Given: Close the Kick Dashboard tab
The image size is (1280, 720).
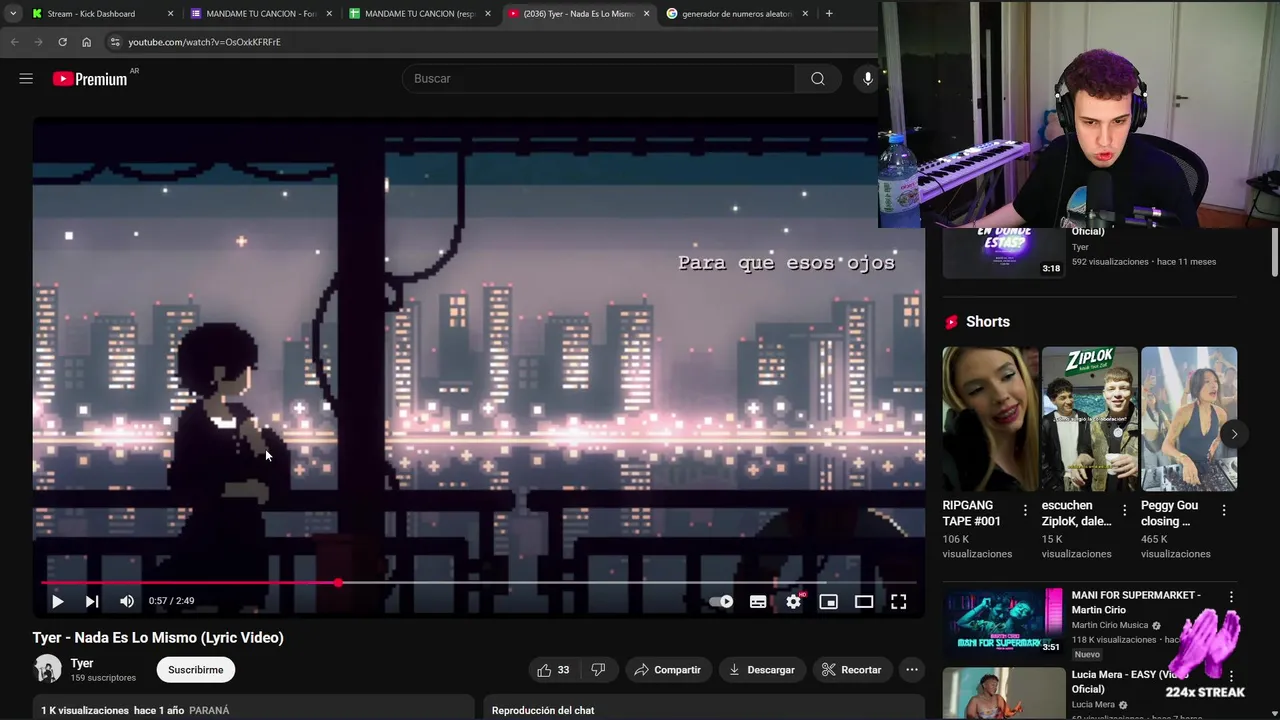Looking at the screenshot, I should coord(170,14).
